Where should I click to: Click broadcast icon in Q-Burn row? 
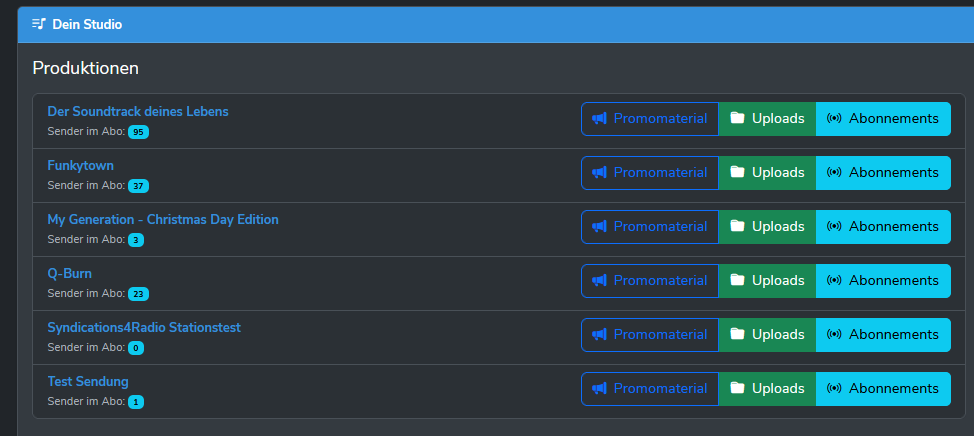[x=834, y=281]
